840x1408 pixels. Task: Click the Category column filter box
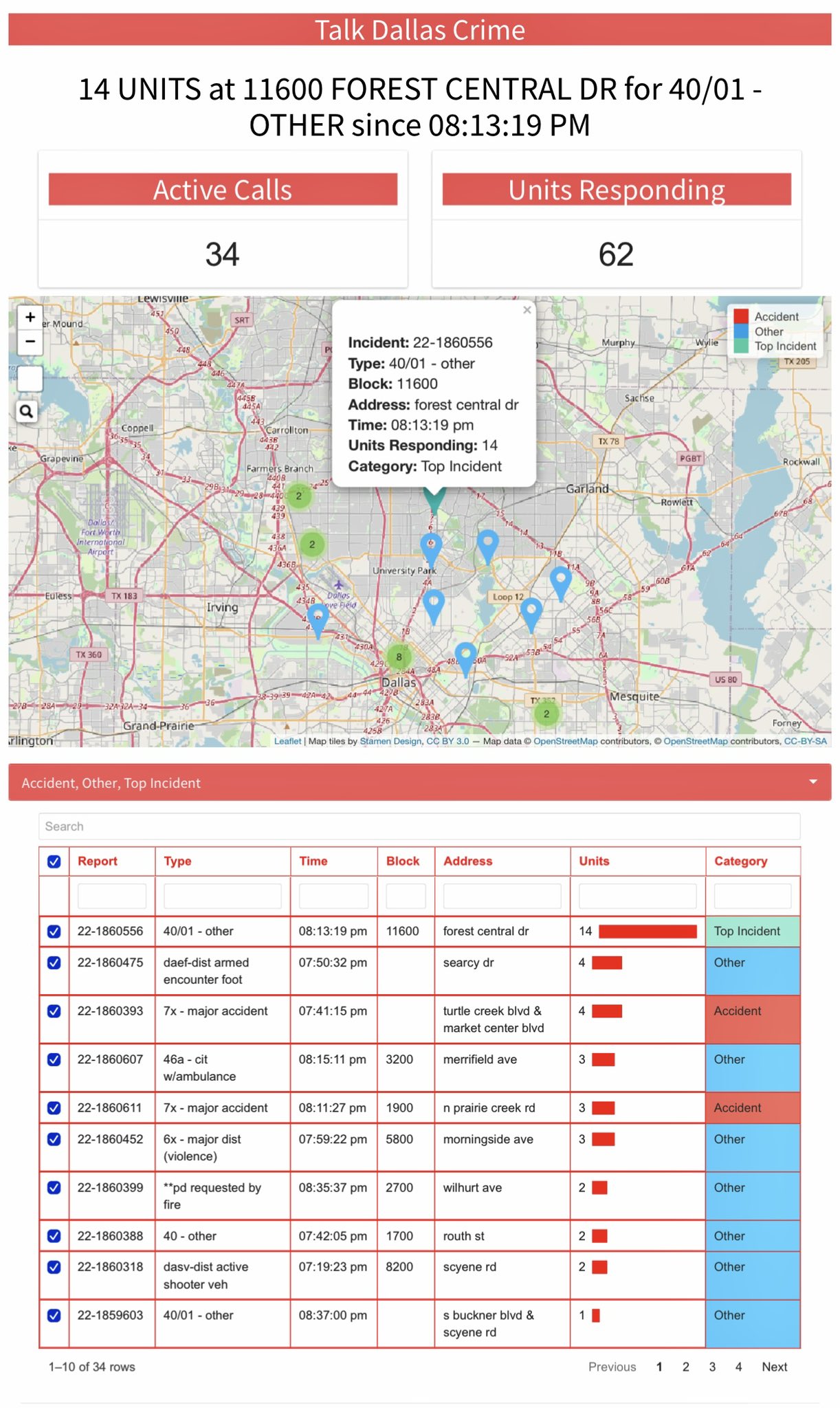coord(753,896)
